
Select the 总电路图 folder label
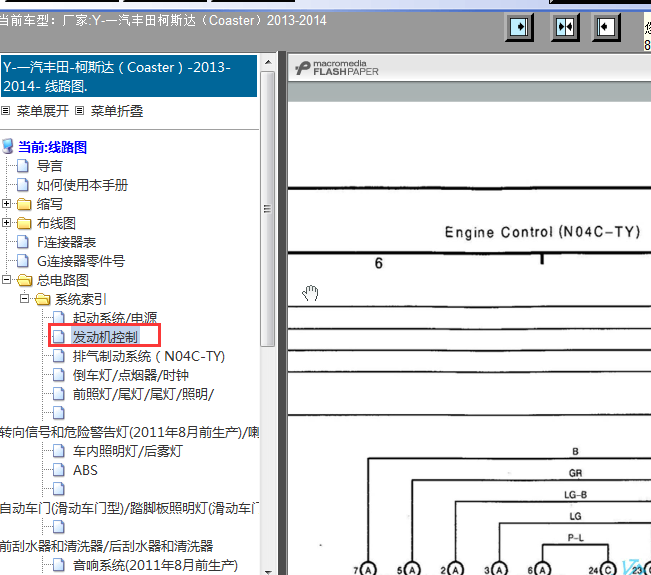63,281
